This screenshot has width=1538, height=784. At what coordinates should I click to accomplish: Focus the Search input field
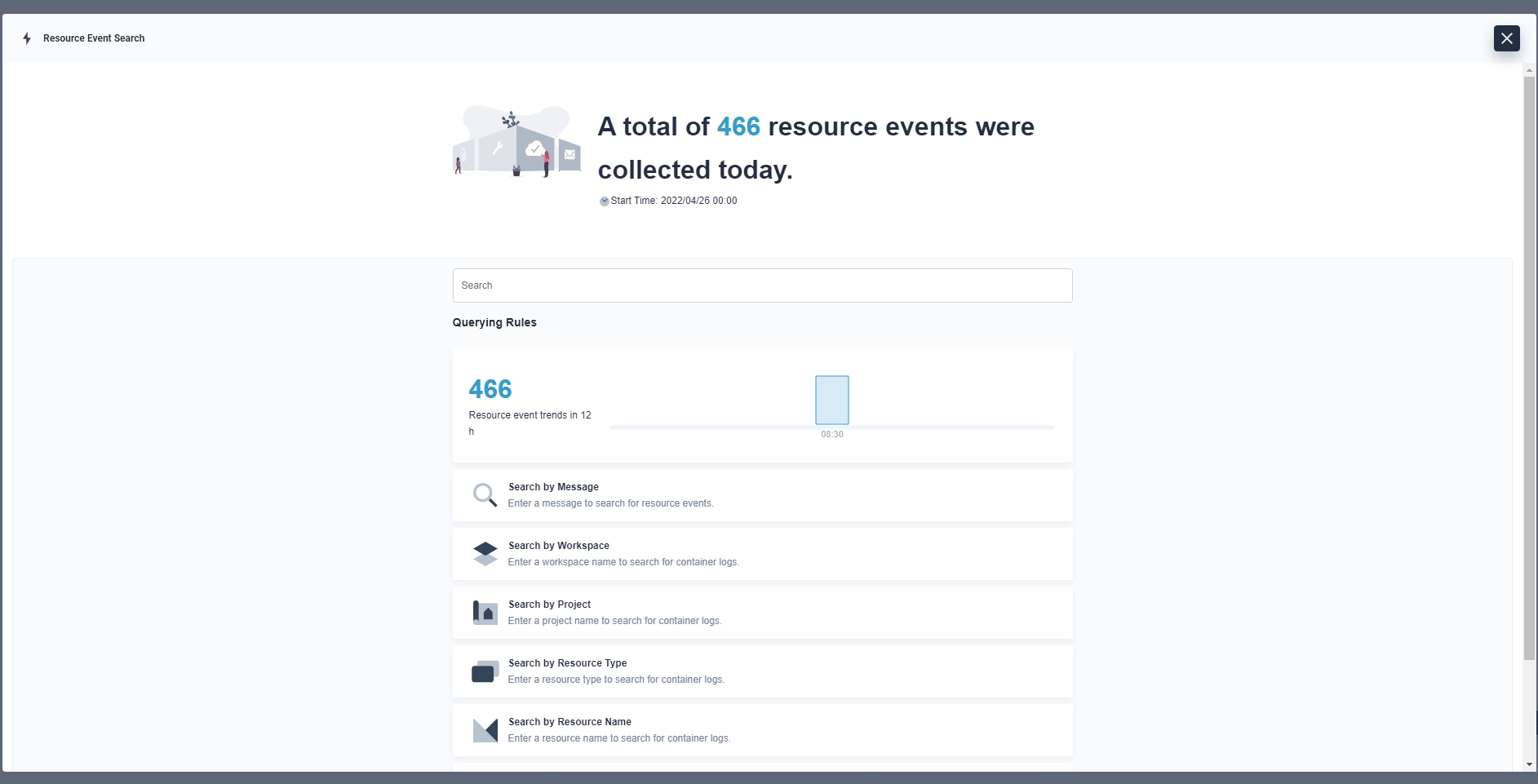coord(762,286)
